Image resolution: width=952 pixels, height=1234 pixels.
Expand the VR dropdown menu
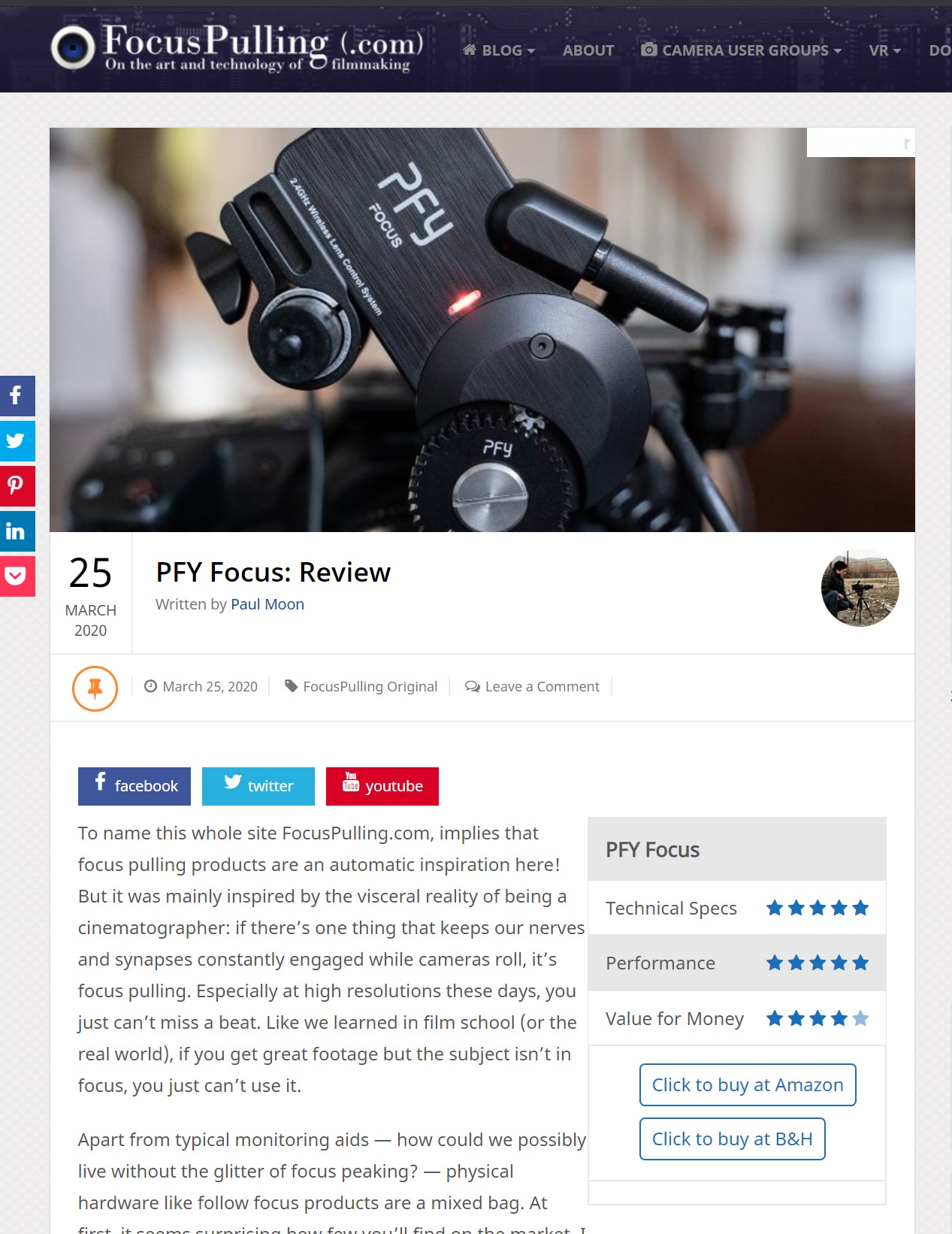point(884,50)
